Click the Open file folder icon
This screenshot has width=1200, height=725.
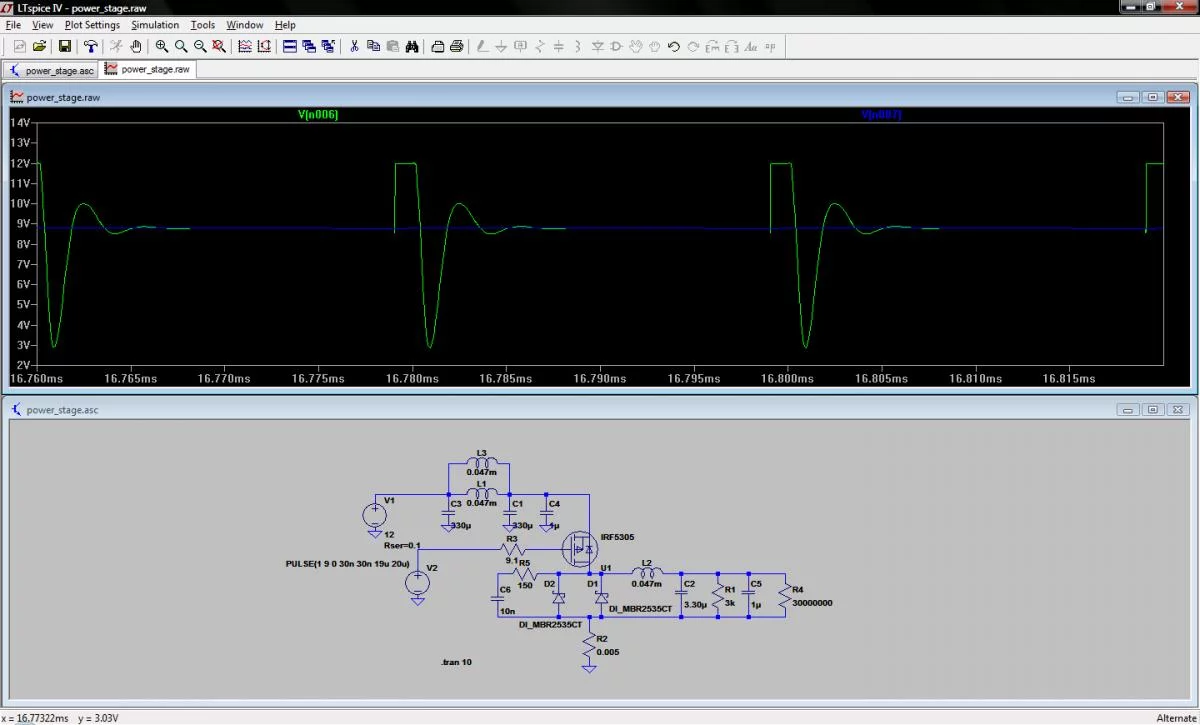tap(39, 46)
